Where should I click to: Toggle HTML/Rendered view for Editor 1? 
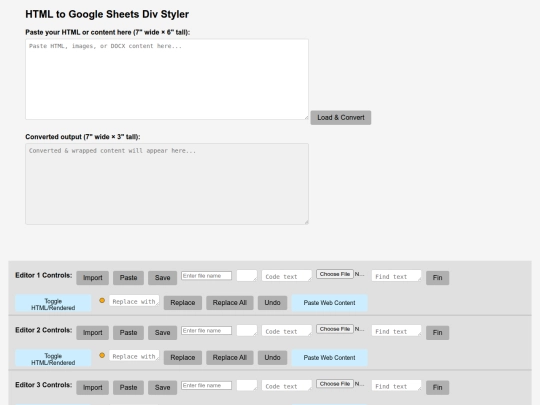pos(53,303)
